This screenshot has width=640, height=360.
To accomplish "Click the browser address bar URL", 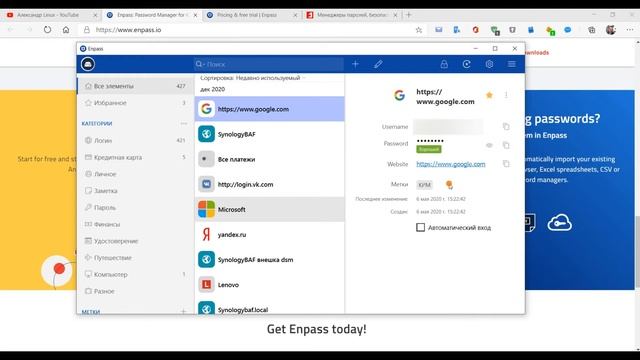I will click(x=129, y=30).
